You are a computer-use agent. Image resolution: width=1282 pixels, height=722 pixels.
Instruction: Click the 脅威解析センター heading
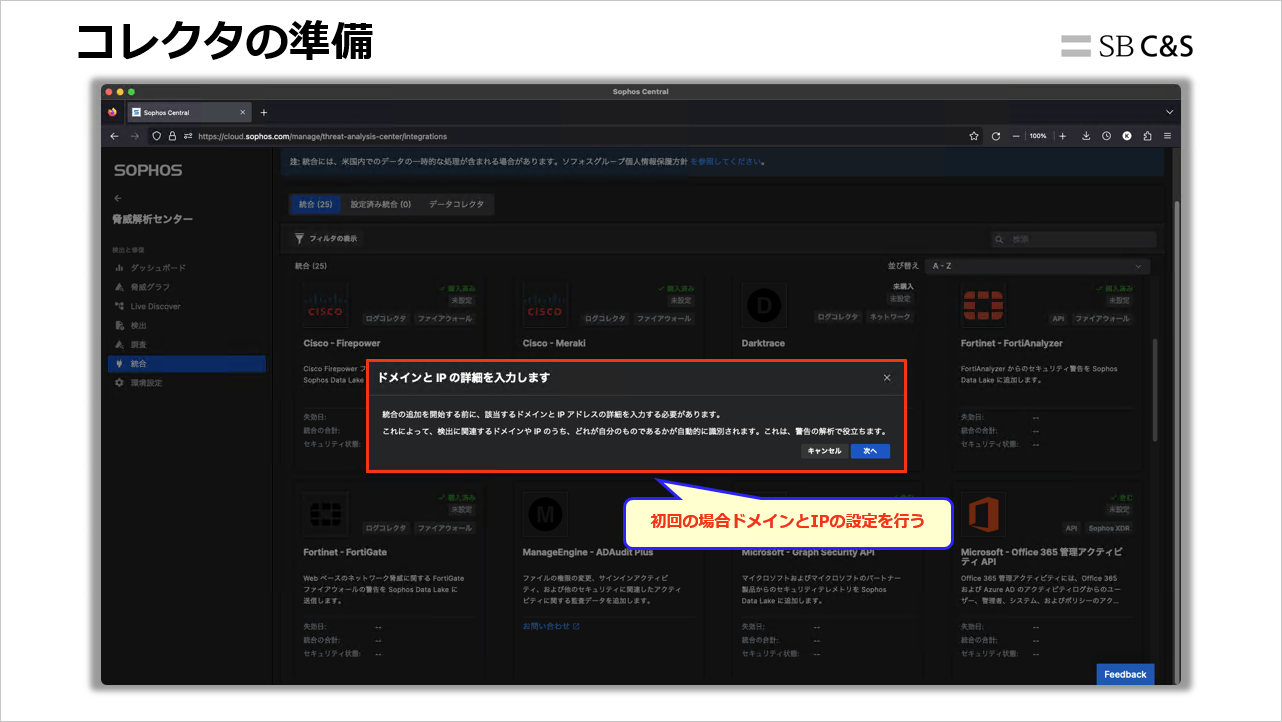pos(153,219)
